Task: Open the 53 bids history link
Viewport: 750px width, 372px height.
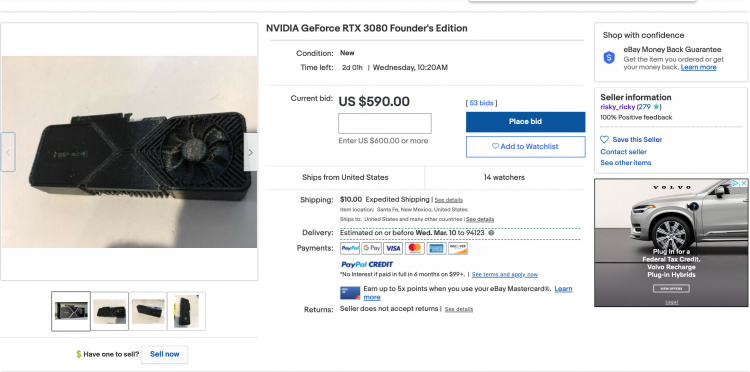Action: 481,103
